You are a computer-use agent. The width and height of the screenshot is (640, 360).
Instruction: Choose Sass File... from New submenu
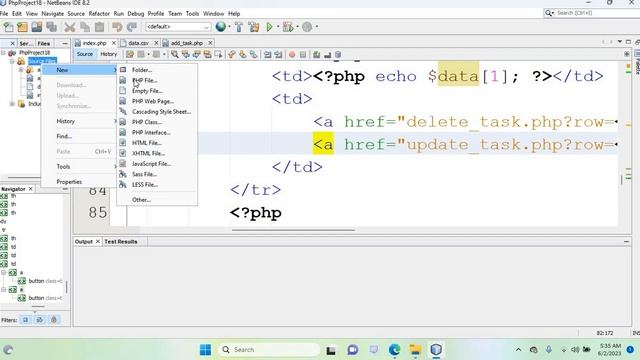(x=157, y=174)
